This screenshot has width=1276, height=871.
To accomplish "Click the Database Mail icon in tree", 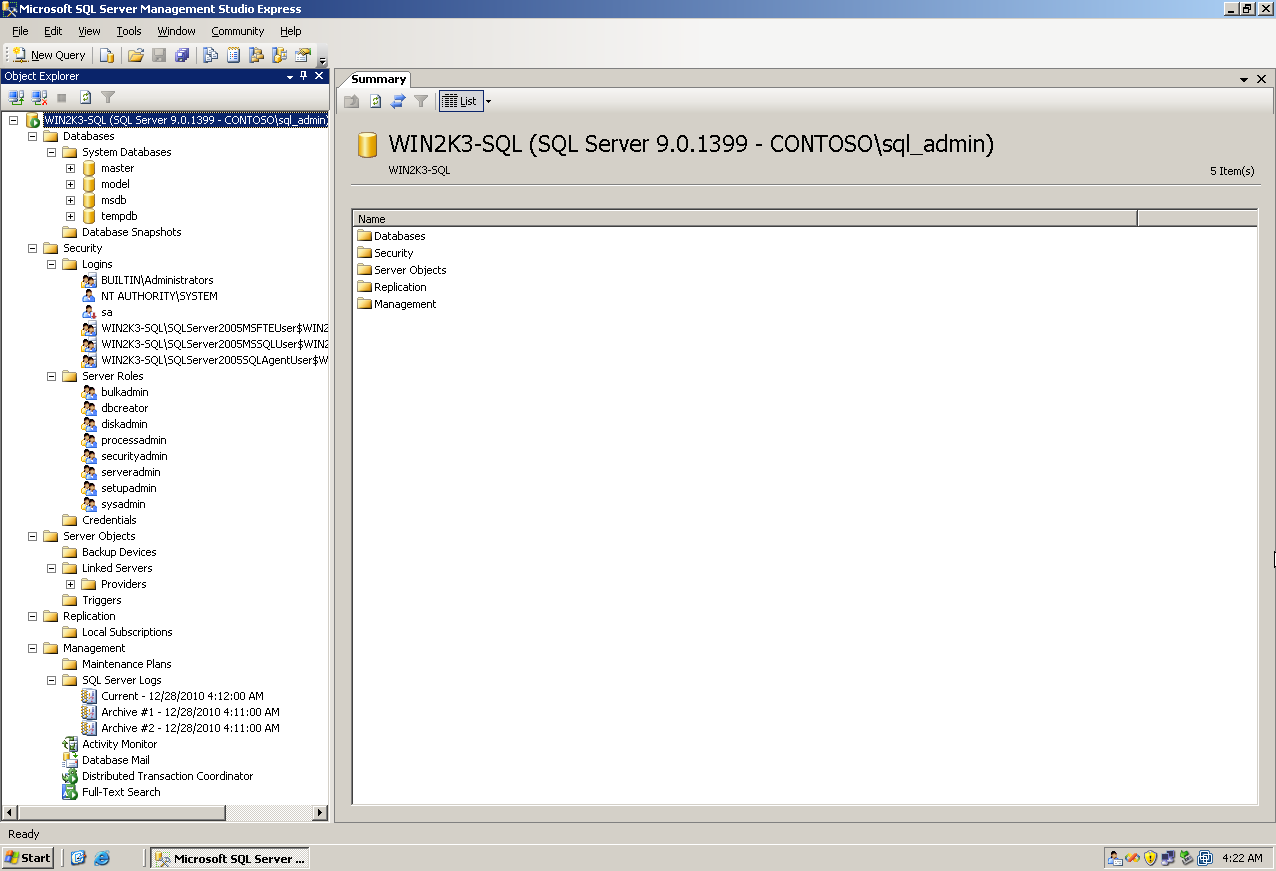I will coord(70,760).
